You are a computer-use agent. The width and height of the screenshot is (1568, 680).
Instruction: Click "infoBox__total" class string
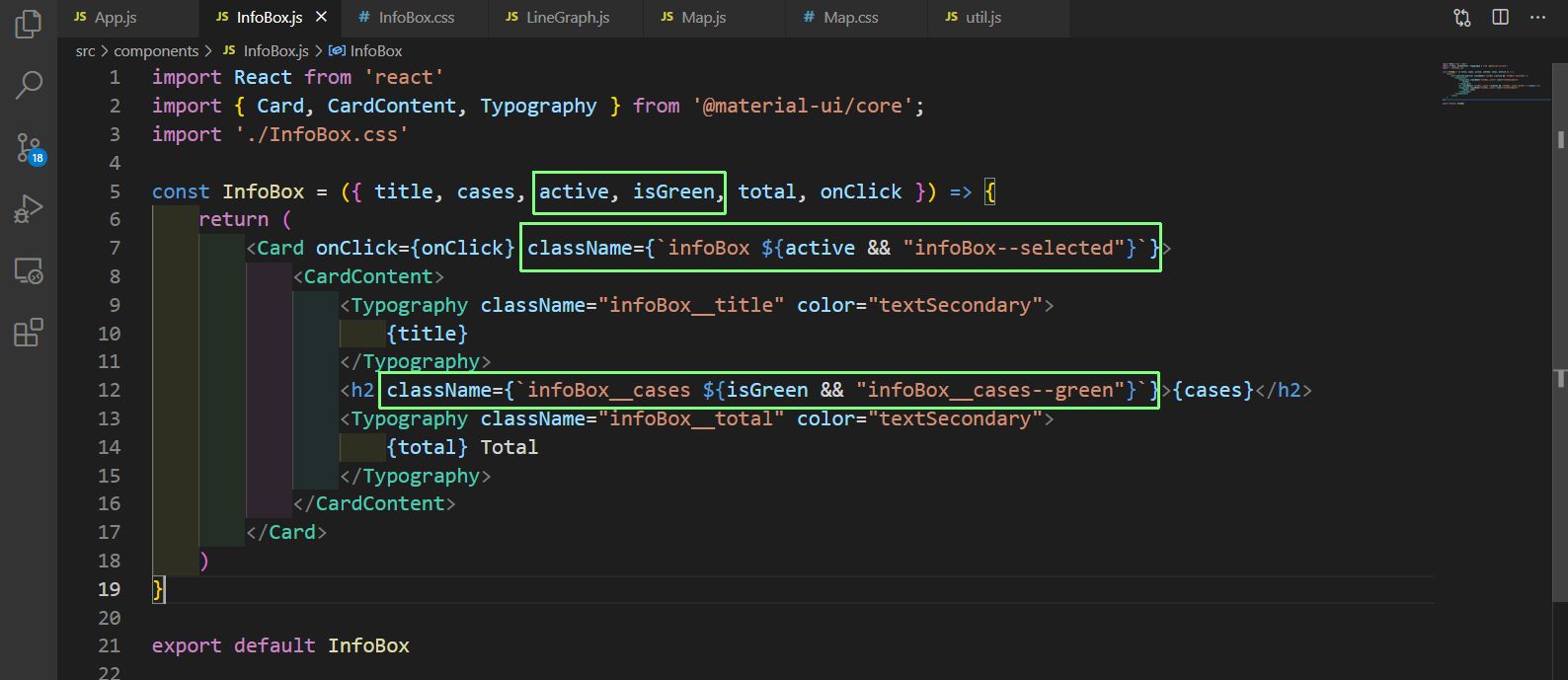(x=691, y=418)
